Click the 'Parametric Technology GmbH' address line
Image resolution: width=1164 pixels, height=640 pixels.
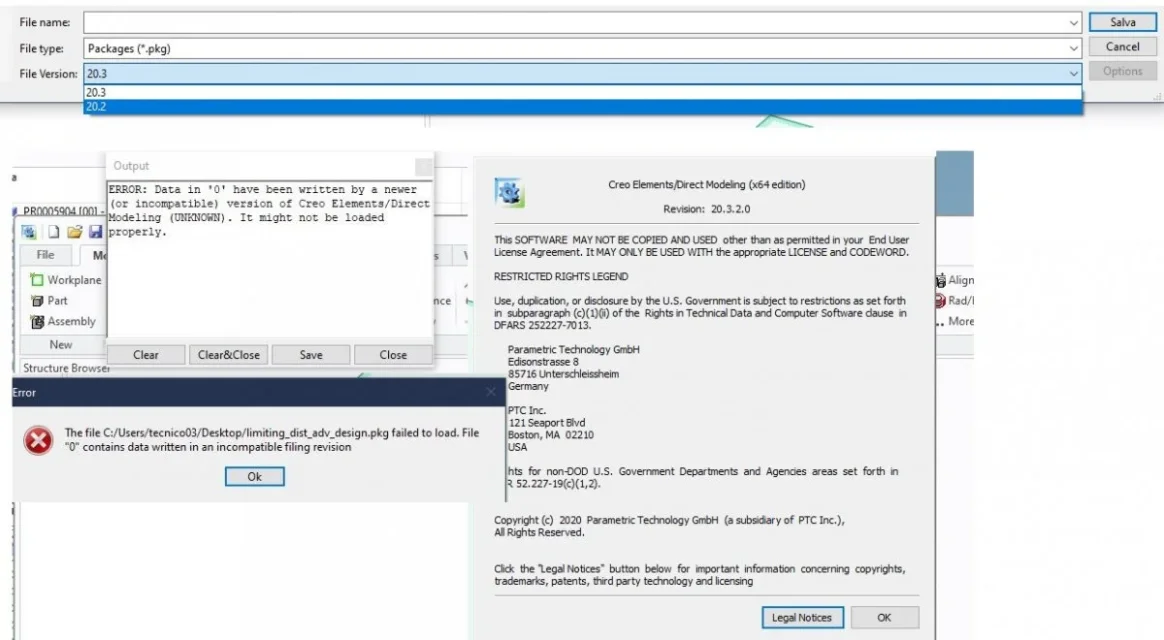point(573,349)
